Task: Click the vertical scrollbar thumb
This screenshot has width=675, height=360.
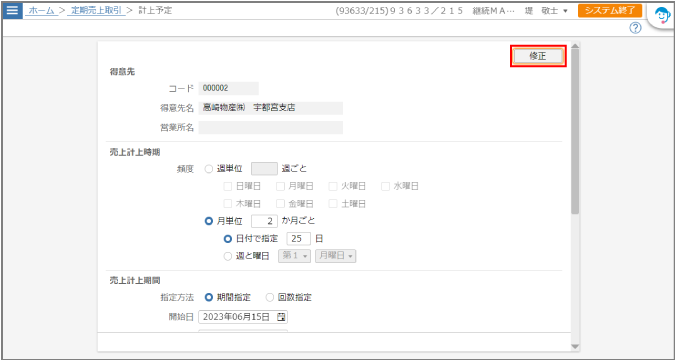Action: pyautogui.click(x=575, y=131)
